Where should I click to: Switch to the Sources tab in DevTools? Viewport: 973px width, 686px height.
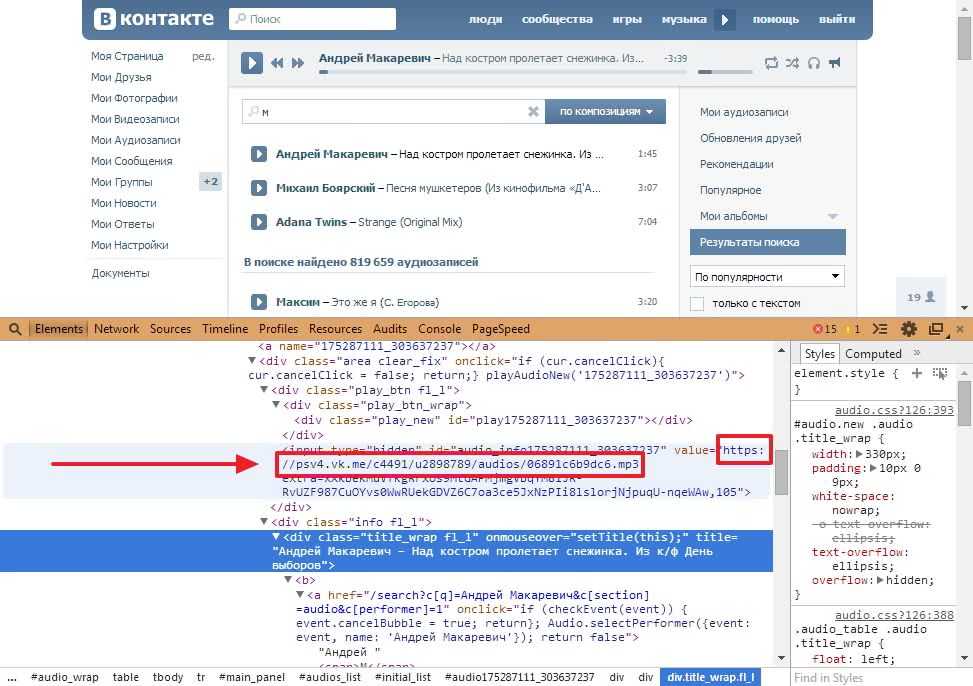tap(170, 329)
